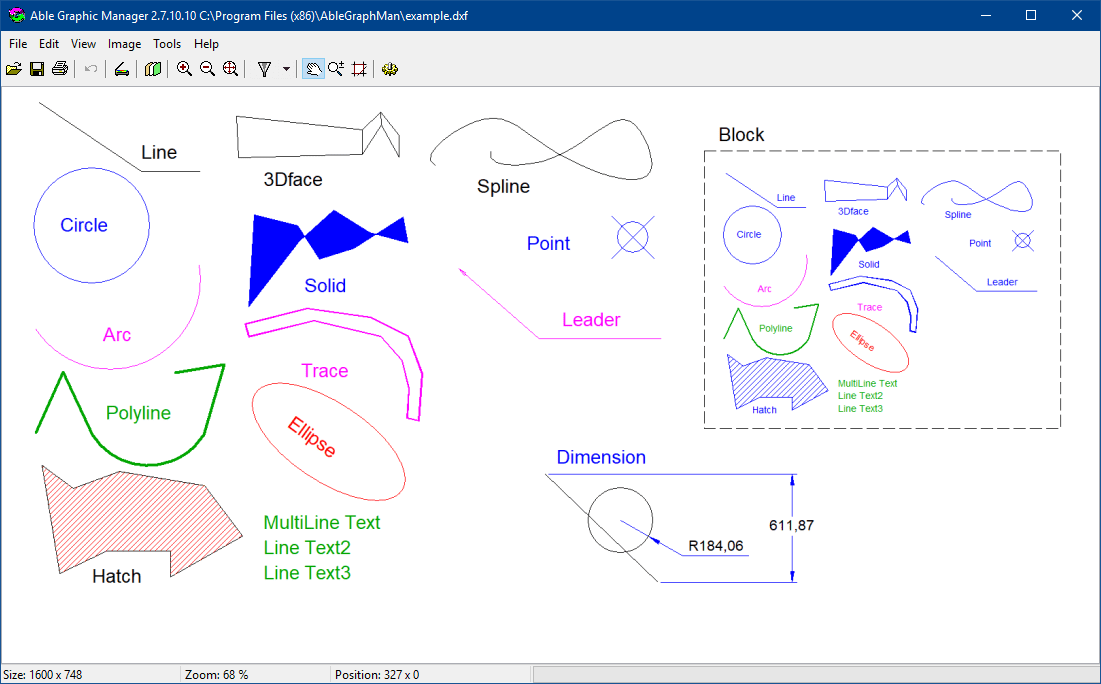This screenshot has width=1101, height=684.
Task: Select the crop region tool icon
Action: [x=359, y=68]
